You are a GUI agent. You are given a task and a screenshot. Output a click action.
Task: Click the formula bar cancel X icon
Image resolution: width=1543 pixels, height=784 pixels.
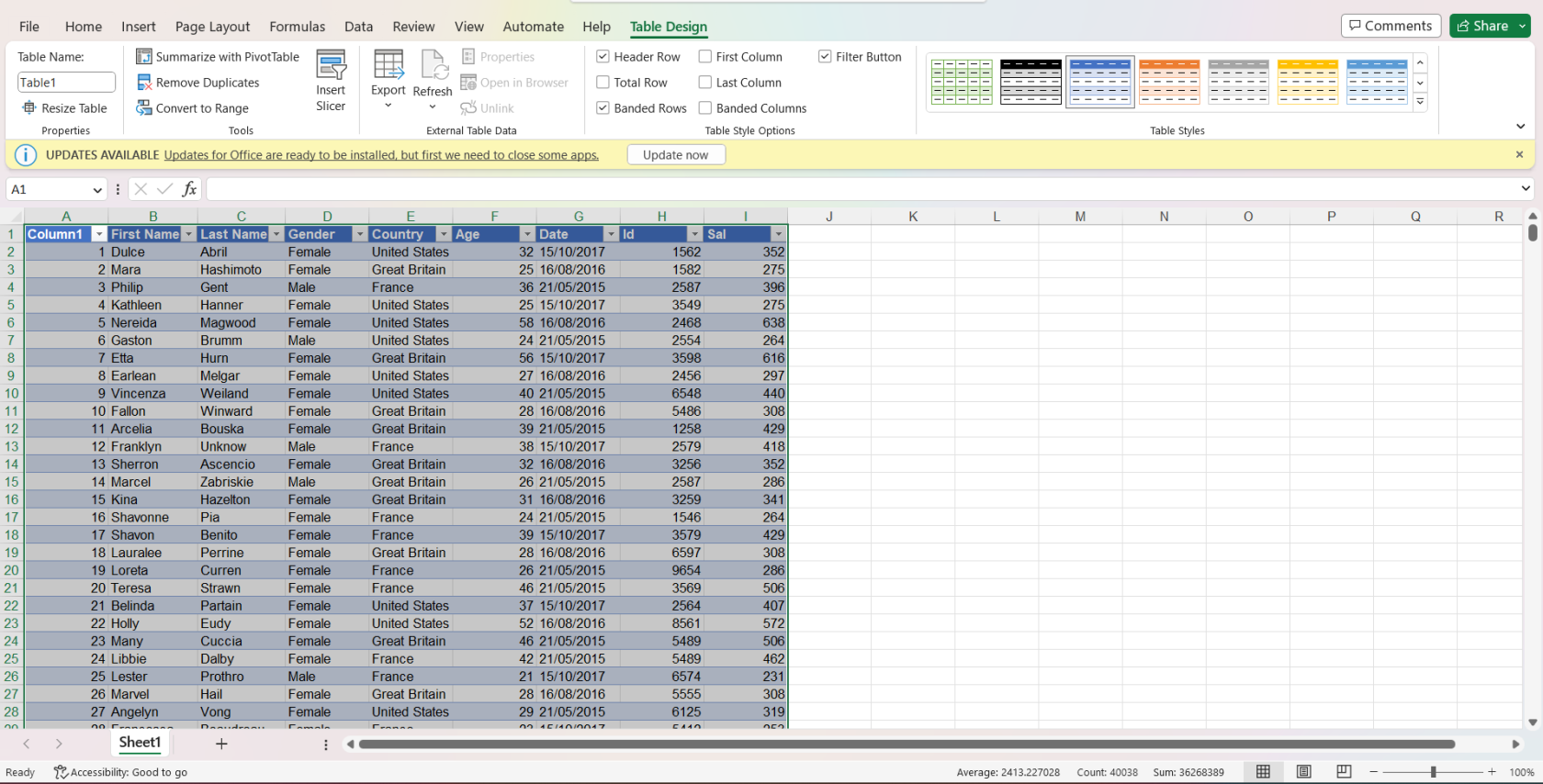(141, 189)
